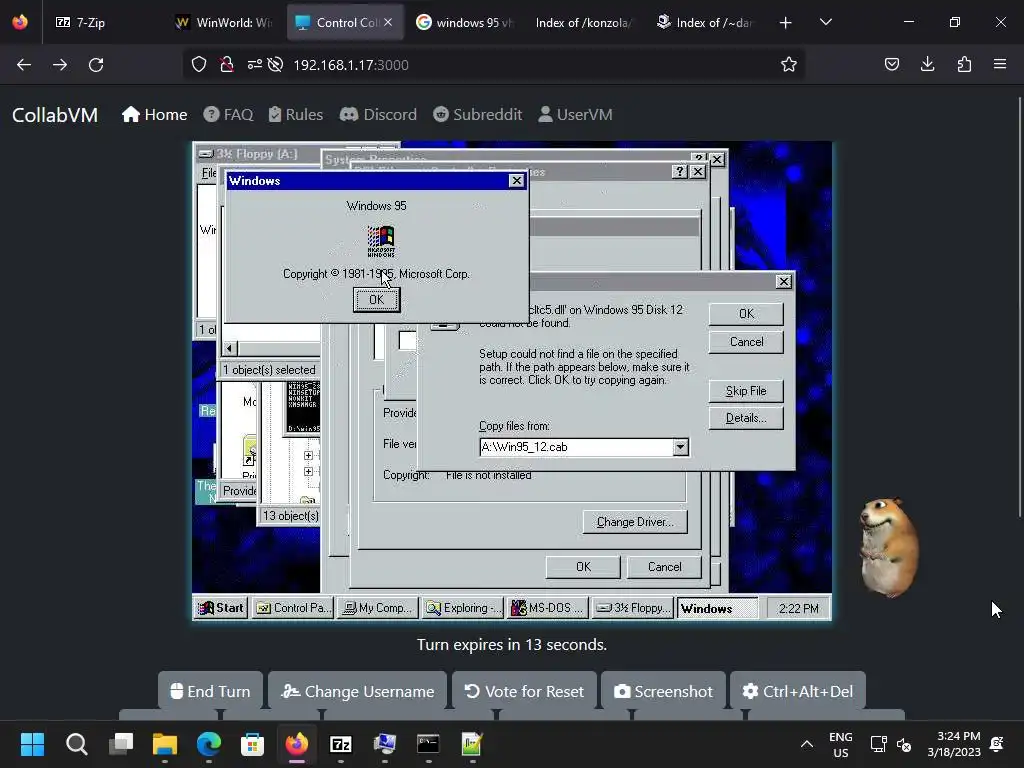Send Ctrl+Alt+Del to the VM
1024x768 pixels.
pos(797,691)
